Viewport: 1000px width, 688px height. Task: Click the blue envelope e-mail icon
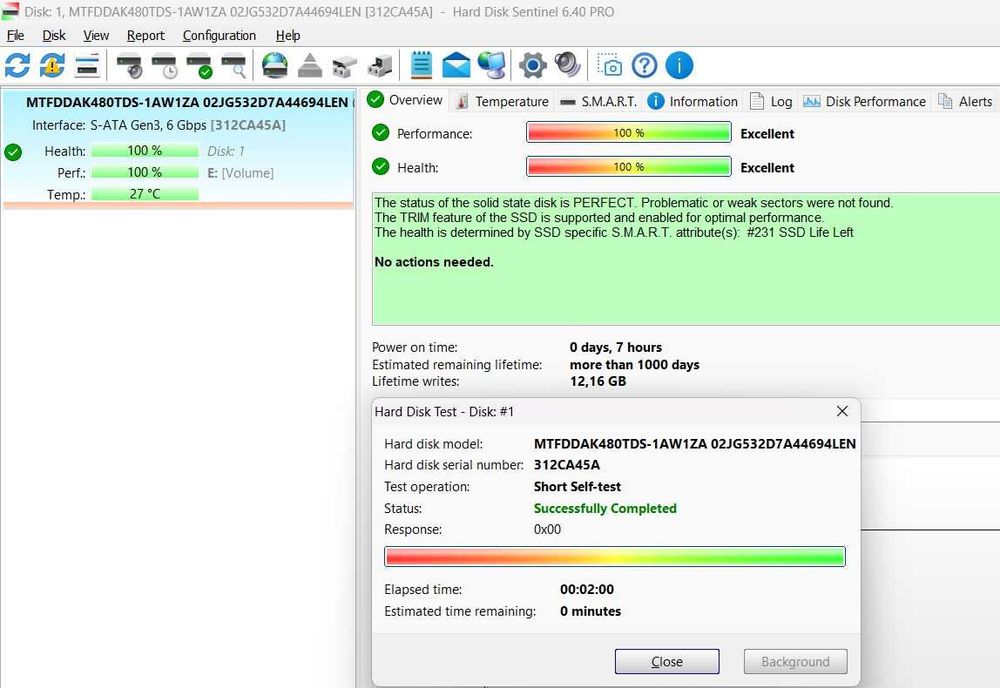pos(456,65)
